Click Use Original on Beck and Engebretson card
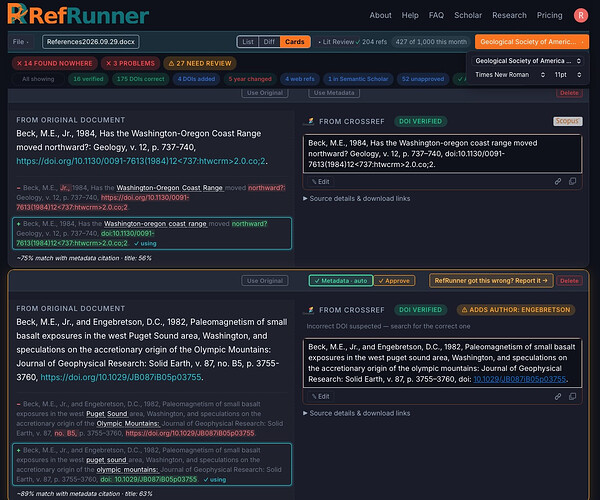The image size is (600, 500). (265, 280)
